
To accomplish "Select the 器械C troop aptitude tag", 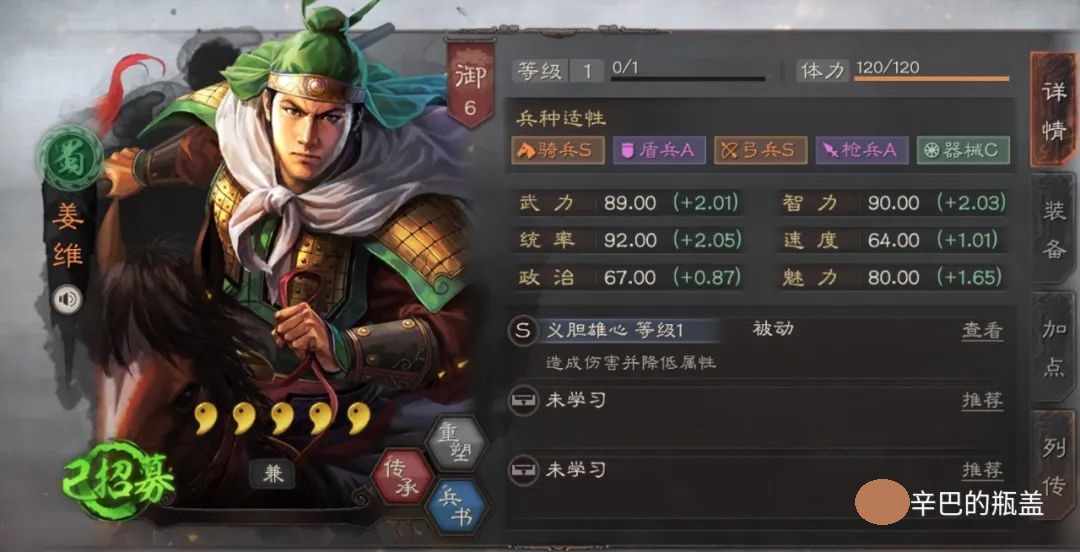I will click(963, 150).
